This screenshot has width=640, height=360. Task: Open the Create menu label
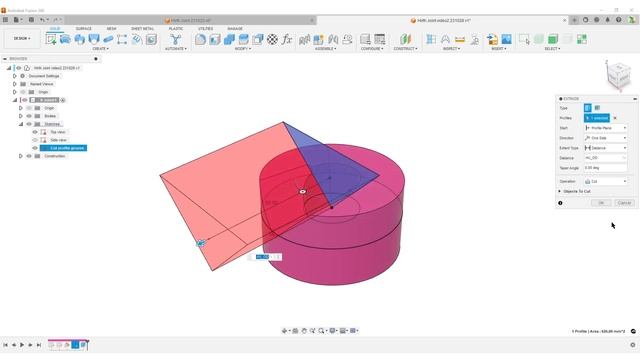(100, 49)
